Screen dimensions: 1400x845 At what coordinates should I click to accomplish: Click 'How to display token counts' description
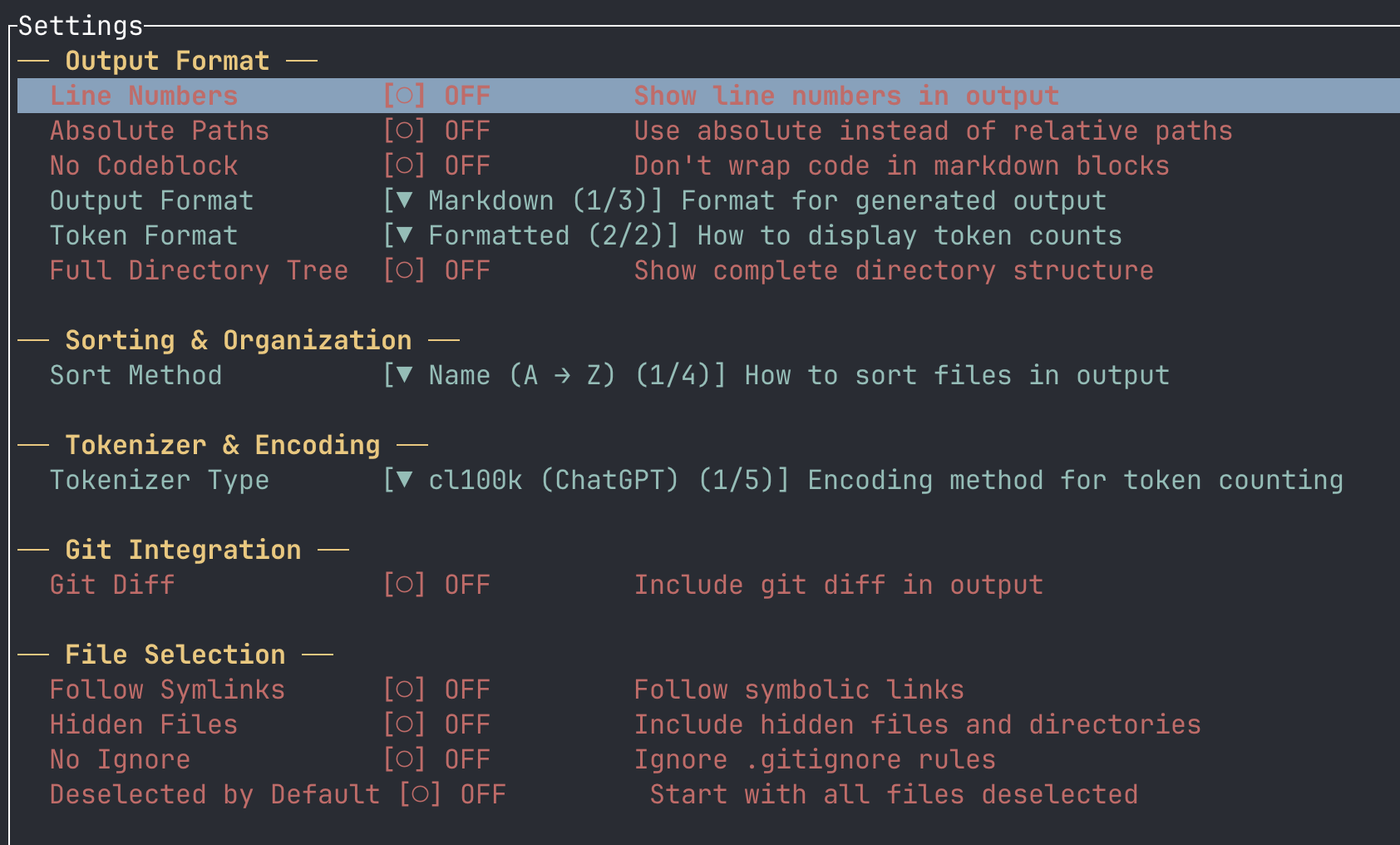(910, 235)
